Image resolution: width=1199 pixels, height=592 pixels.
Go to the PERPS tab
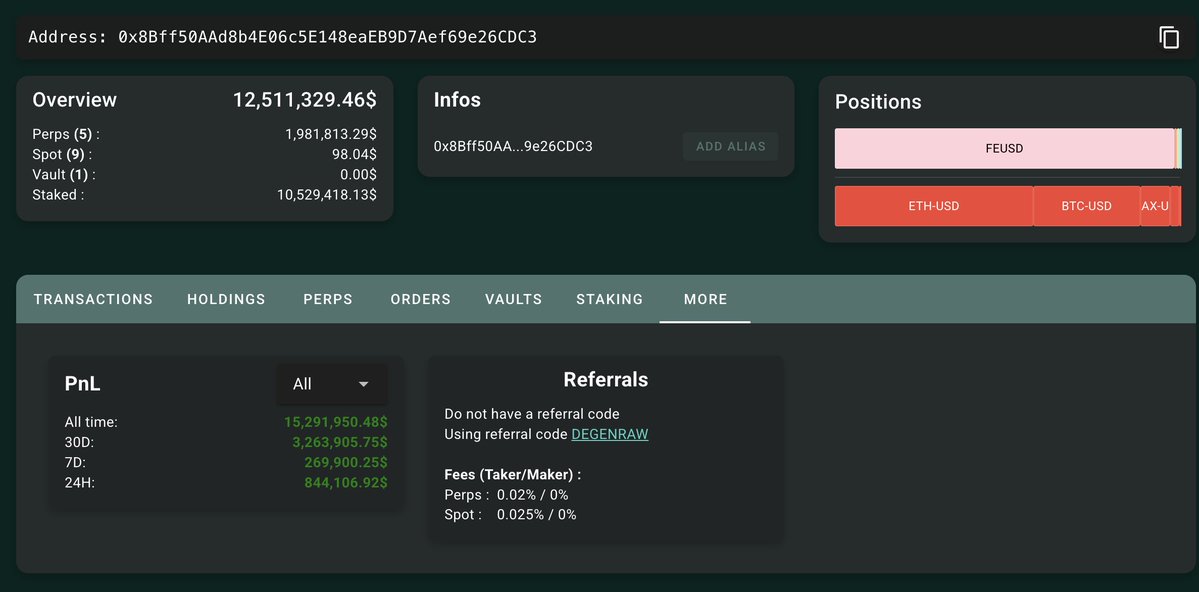(328, 299)
